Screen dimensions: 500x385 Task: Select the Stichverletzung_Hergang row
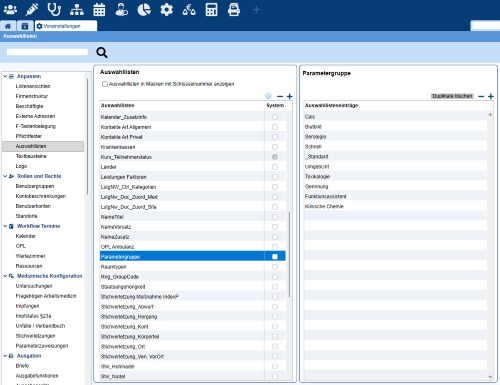[x=193, y=317]
